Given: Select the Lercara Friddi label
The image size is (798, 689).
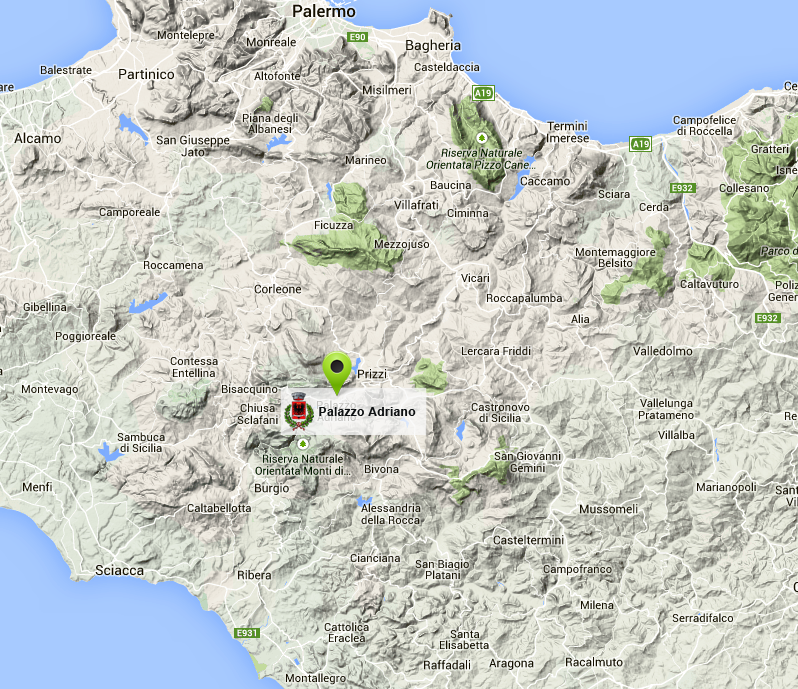Looking at the screenshot, I should 496,351.
